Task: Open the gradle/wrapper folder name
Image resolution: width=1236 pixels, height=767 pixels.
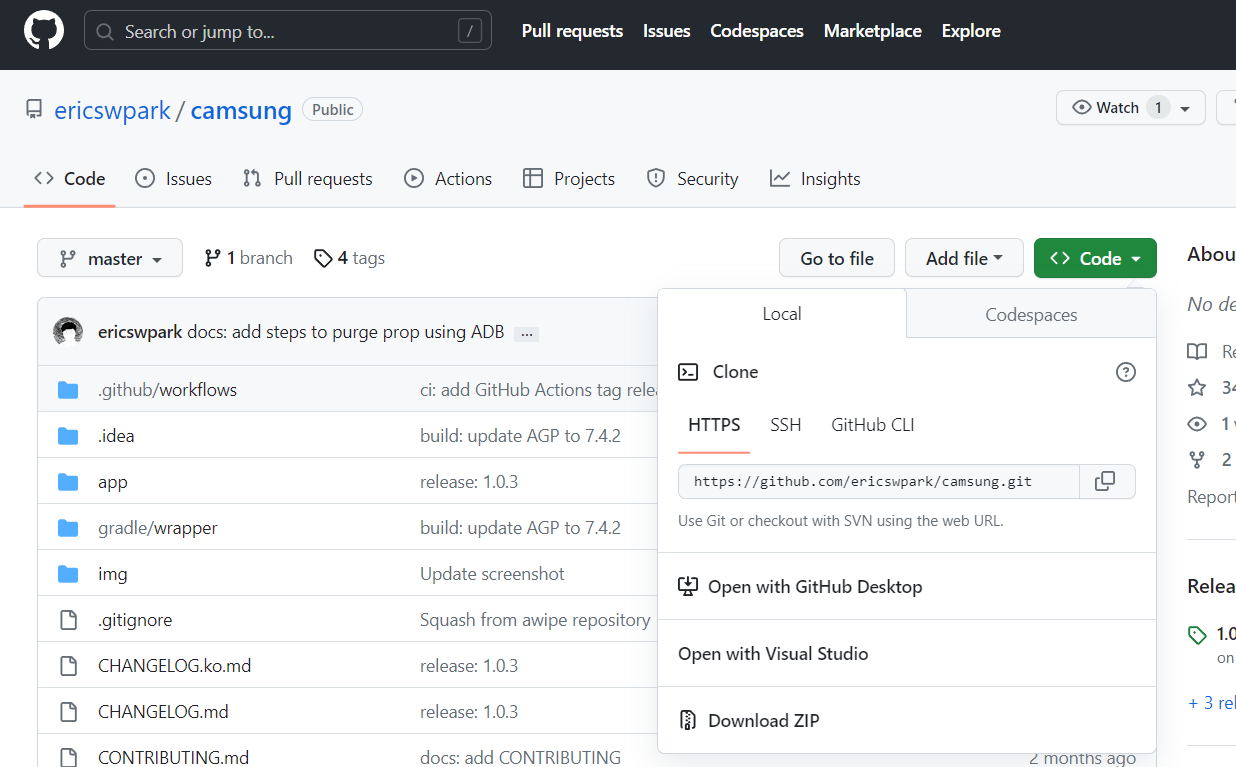Action: click(x=158, y=528)
